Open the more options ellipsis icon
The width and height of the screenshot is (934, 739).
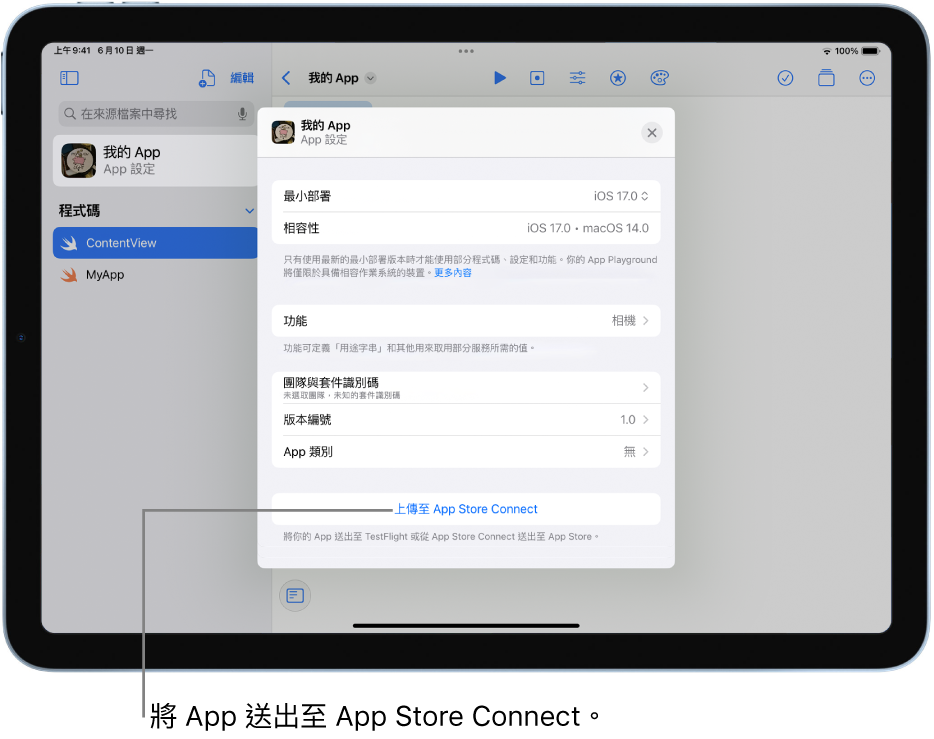point(867,78)
